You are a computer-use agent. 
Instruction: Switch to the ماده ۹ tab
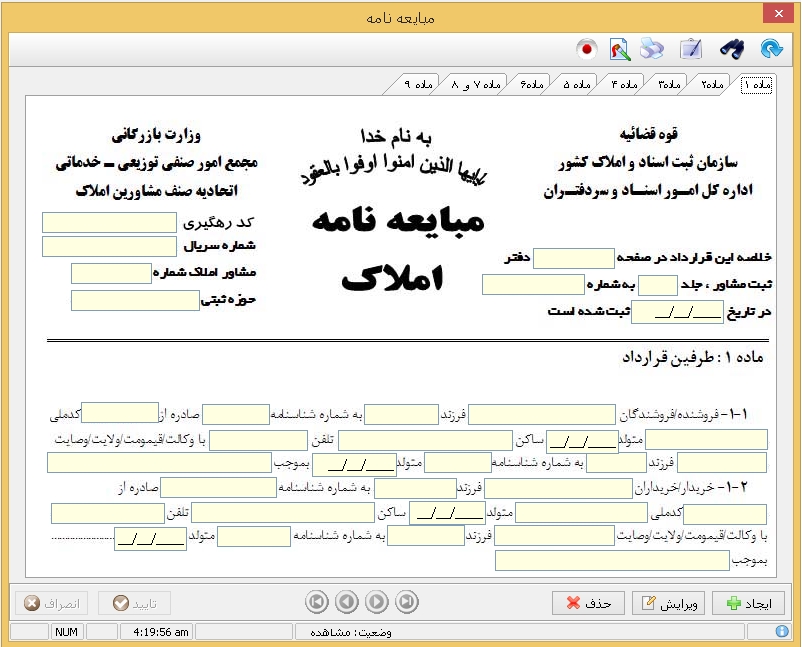418,84
